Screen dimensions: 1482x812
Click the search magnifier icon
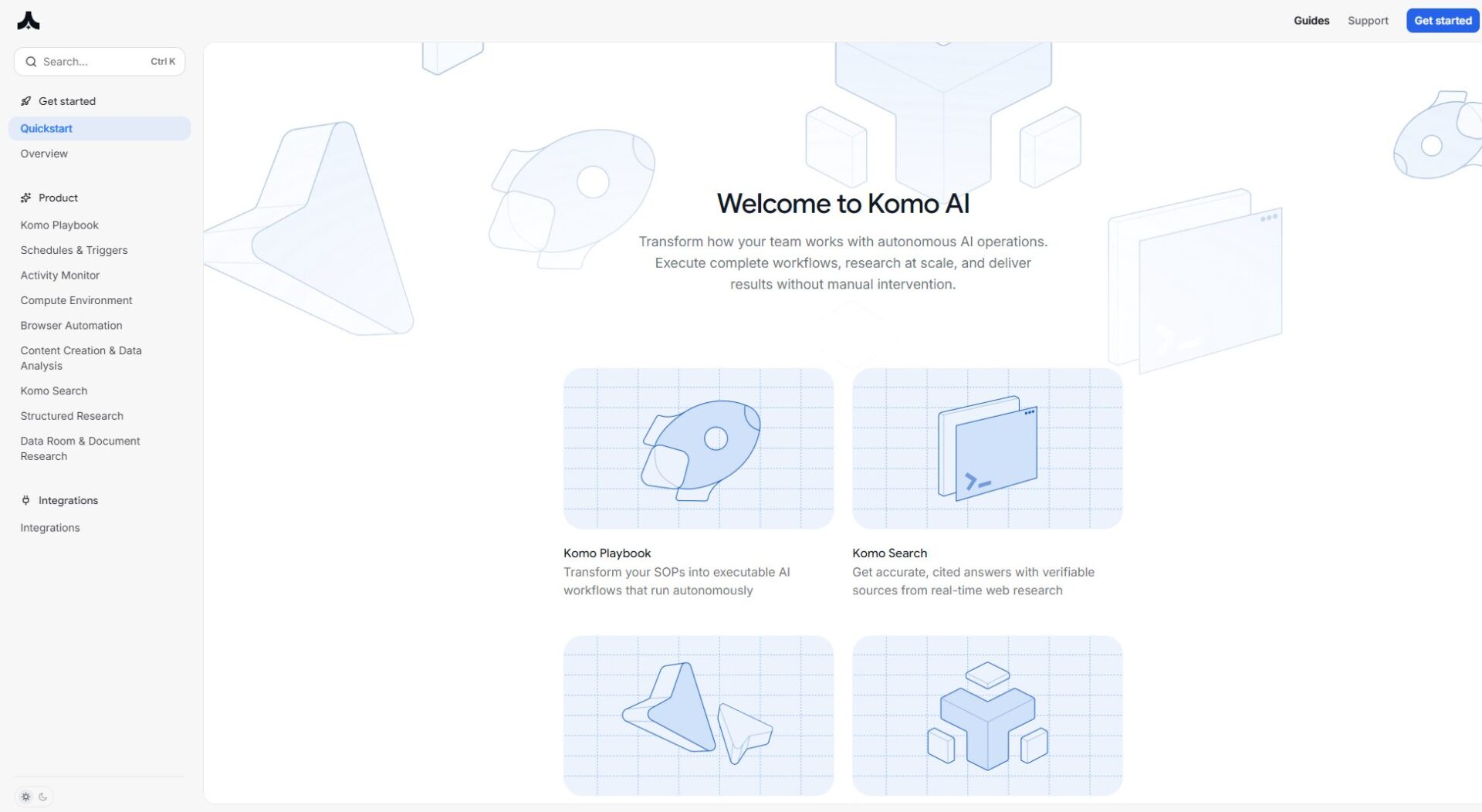32,62
